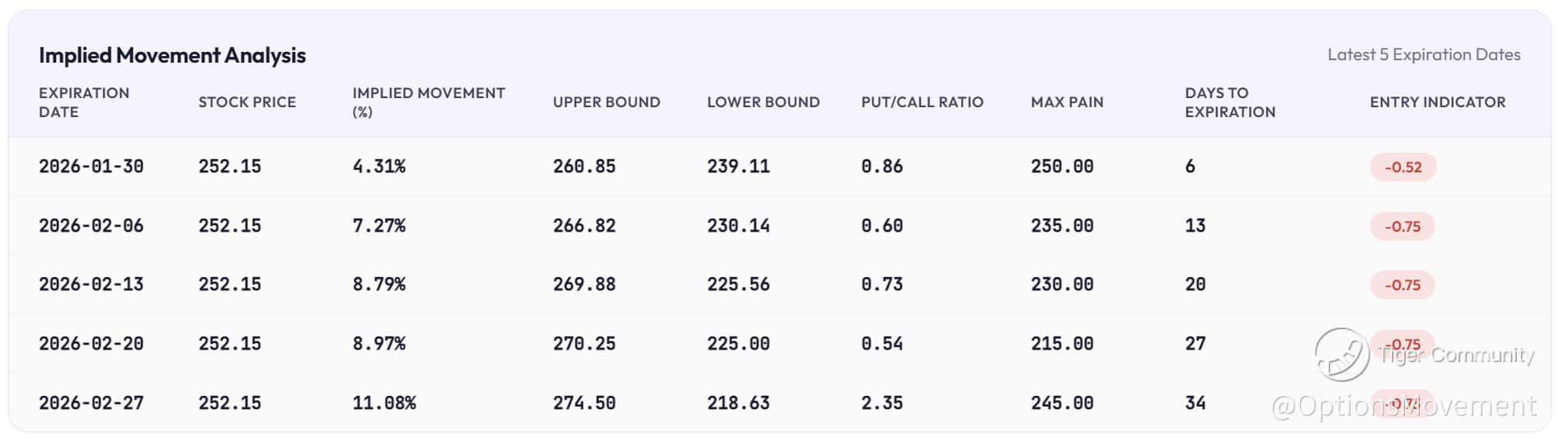Click the Lower Bound column header

click(763, 102)
